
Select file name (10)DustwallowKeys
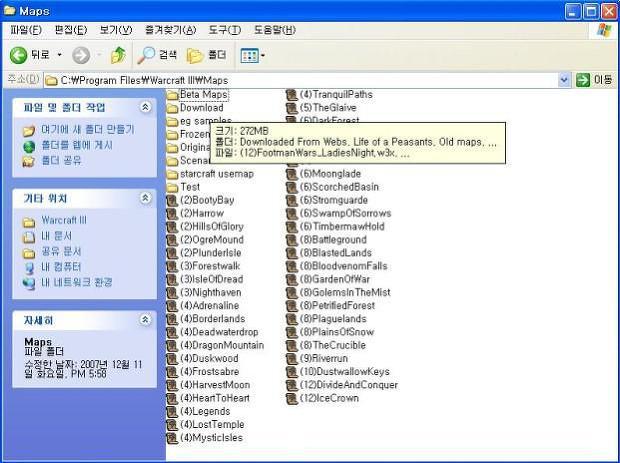(345, 372)
